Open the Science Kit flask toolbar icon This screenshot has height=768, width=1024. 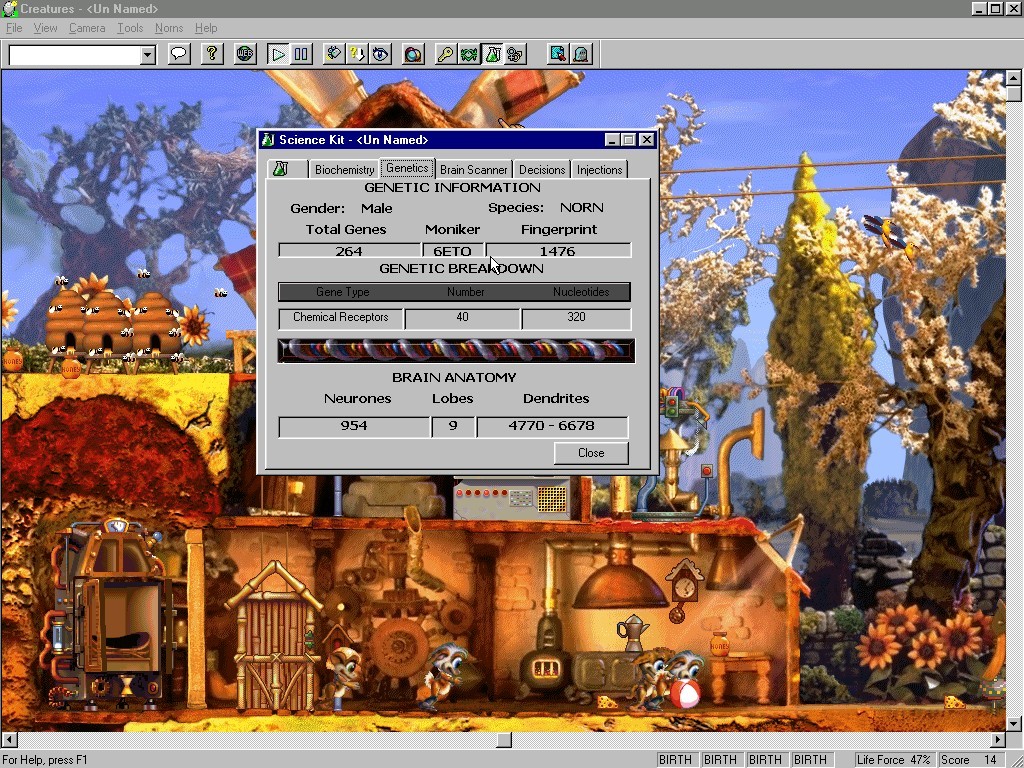tap(492, 54)
